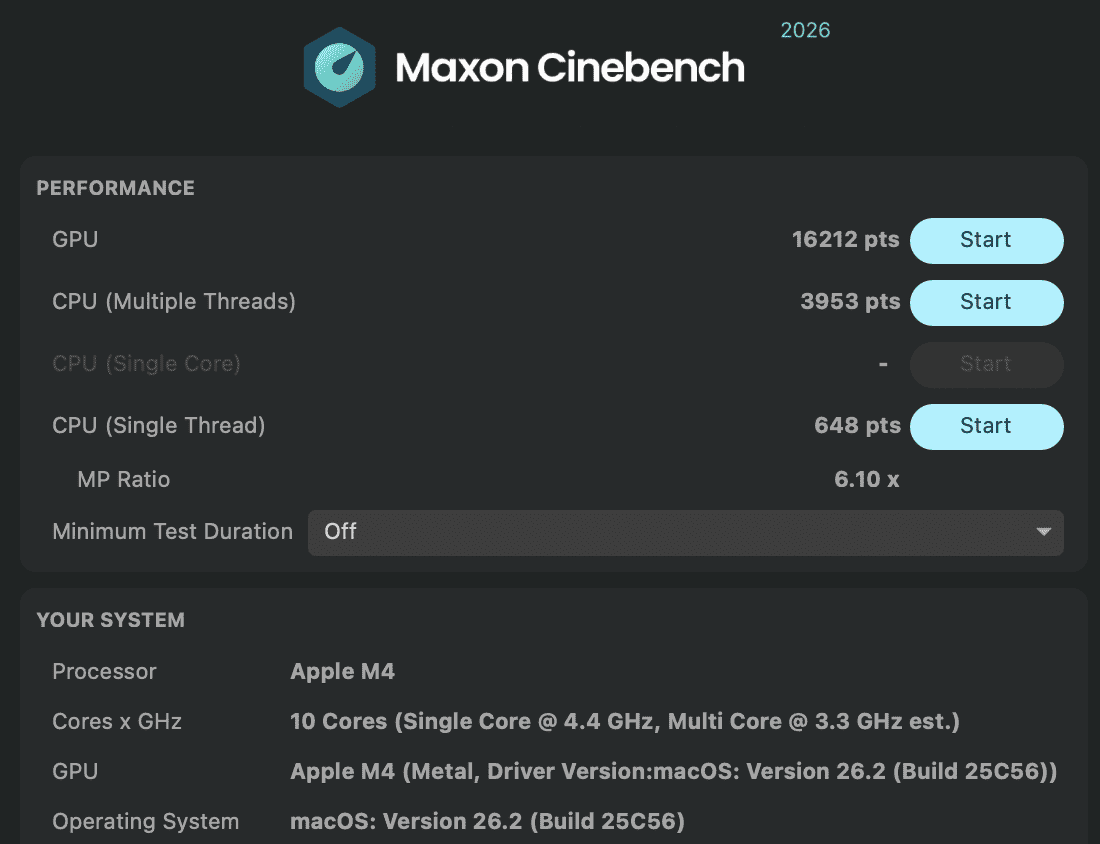Viewport: 1100px width, 844px height.
Task: Click the macOS Version 26.2 OS value
Action: click(488, 822)
